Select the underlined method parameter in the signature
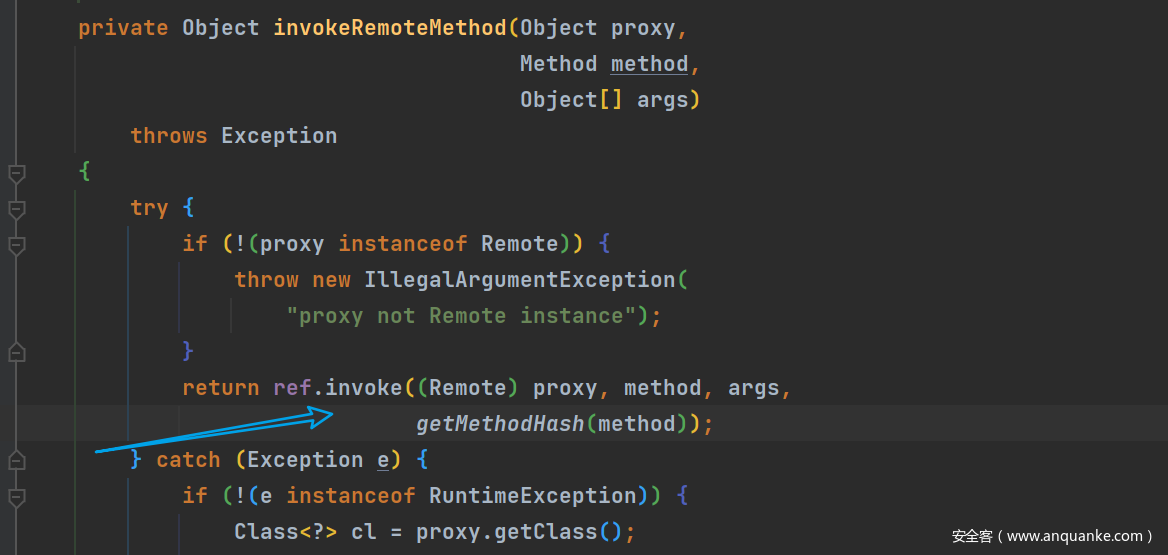The width and height of the screenshot is (1168, 555). pyautogui.click(x=649, y=64)
